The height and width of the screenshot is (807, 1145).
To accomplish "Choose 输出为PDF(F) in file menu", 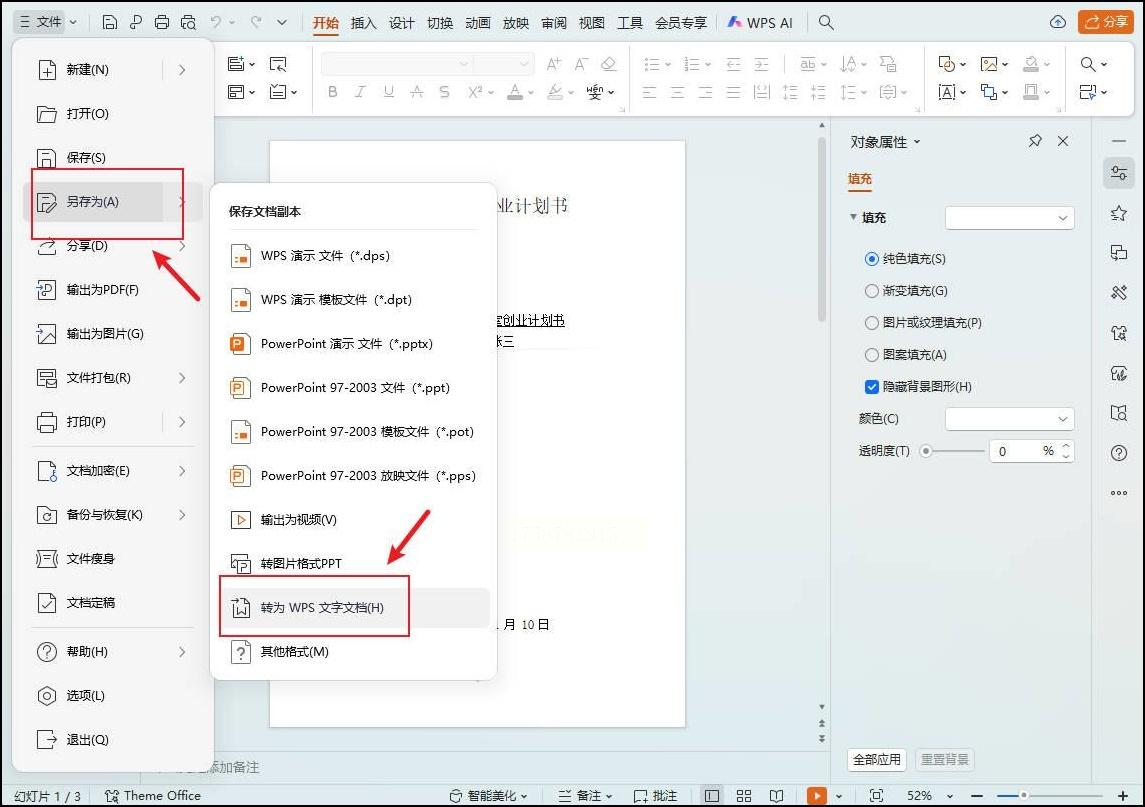I will 110,290.
